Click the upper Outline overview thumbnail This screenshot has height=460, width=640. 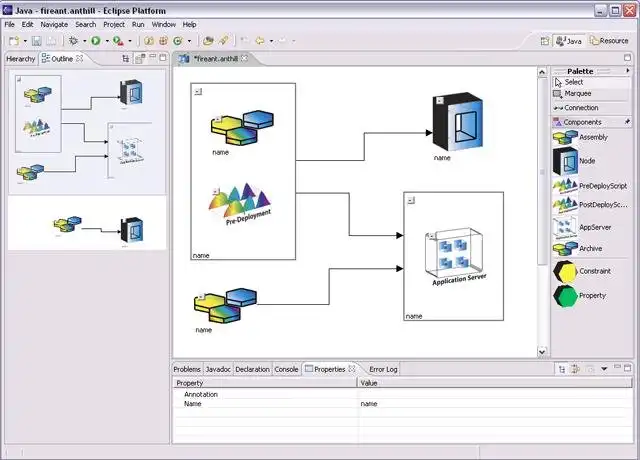pos(87,132)
